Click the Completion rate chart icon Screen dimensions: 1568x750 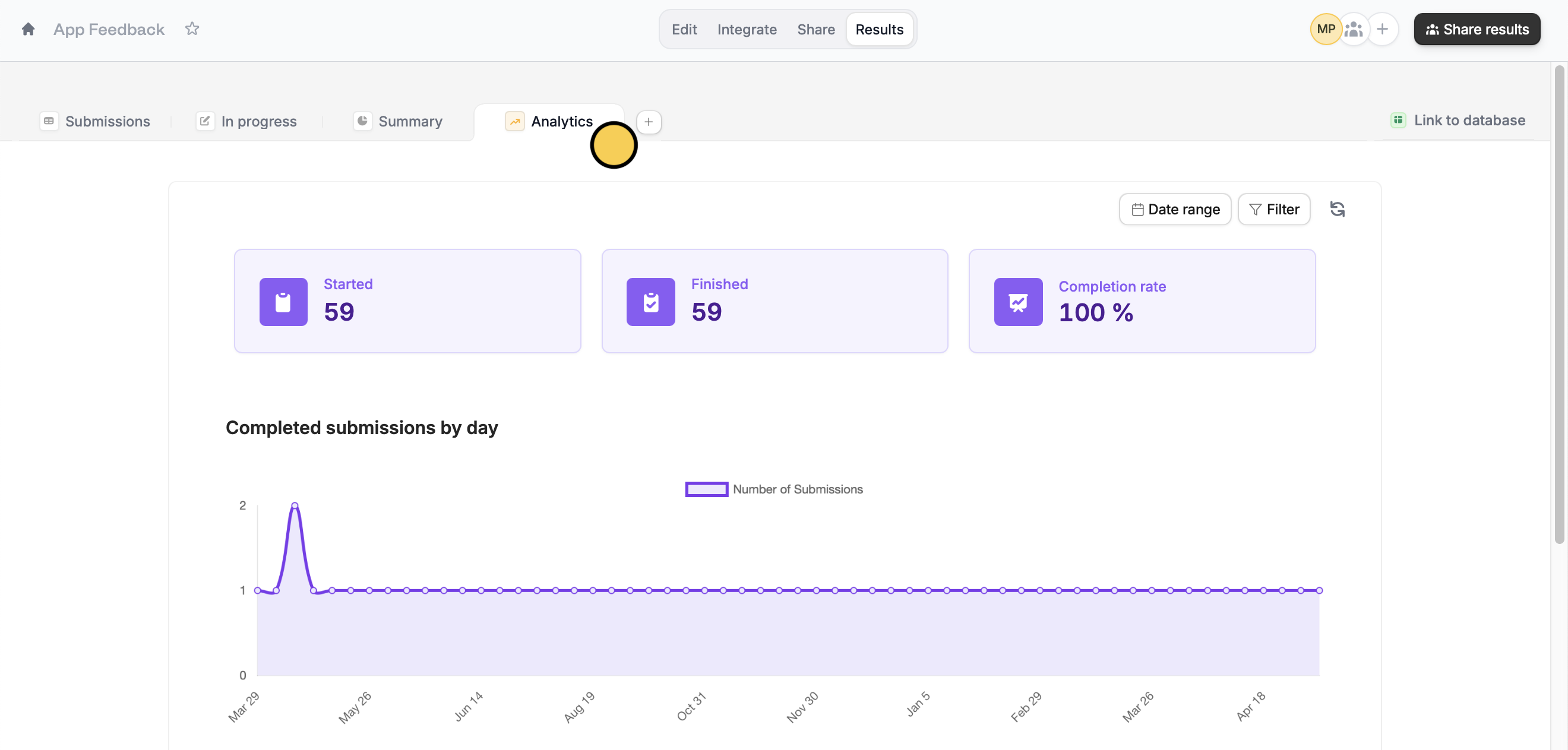[1018, 302]
